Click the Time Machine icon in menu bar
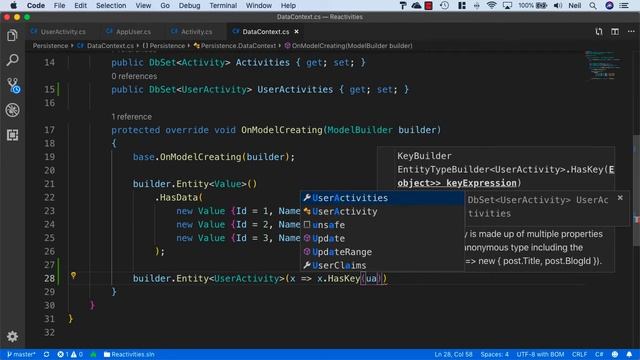The height and width of the screenshot is (360, 640). click(444, 5)
